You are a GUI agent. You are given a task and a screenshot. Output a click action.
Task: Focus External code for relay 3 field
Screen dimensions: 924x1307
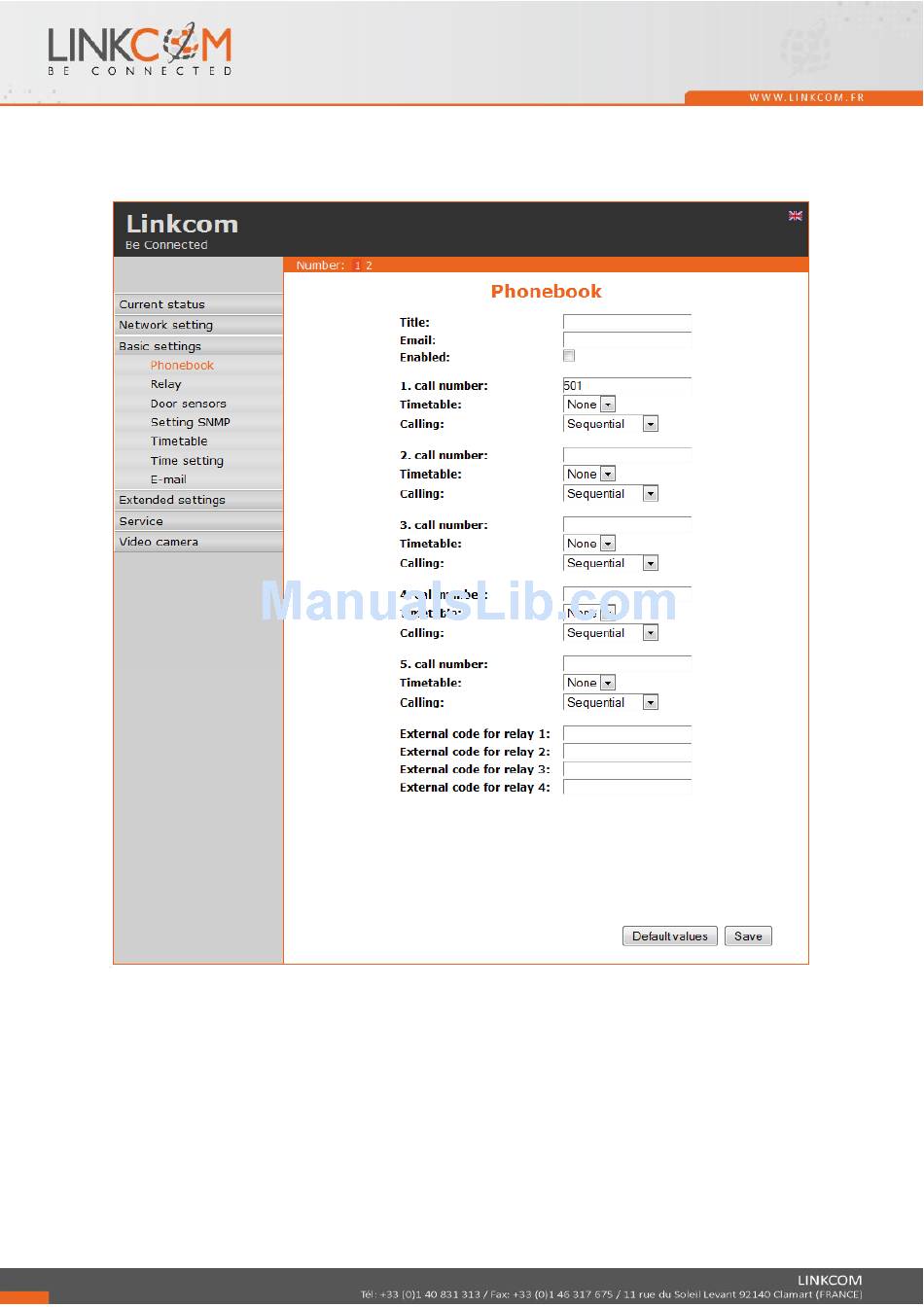pos(627,769)
